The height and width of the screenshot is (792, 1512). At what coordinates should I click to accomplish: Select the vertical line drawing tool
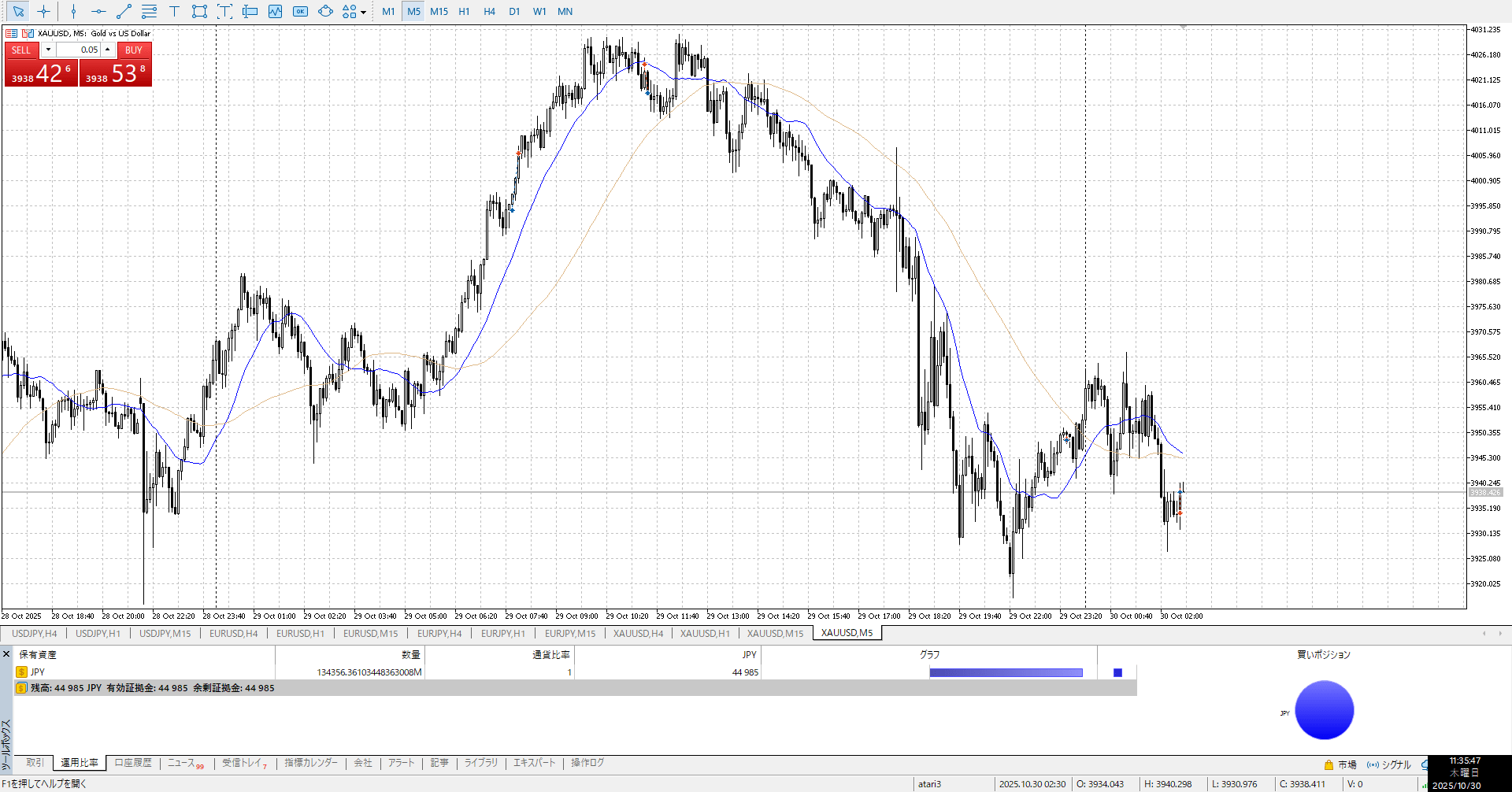pos(73,11)
